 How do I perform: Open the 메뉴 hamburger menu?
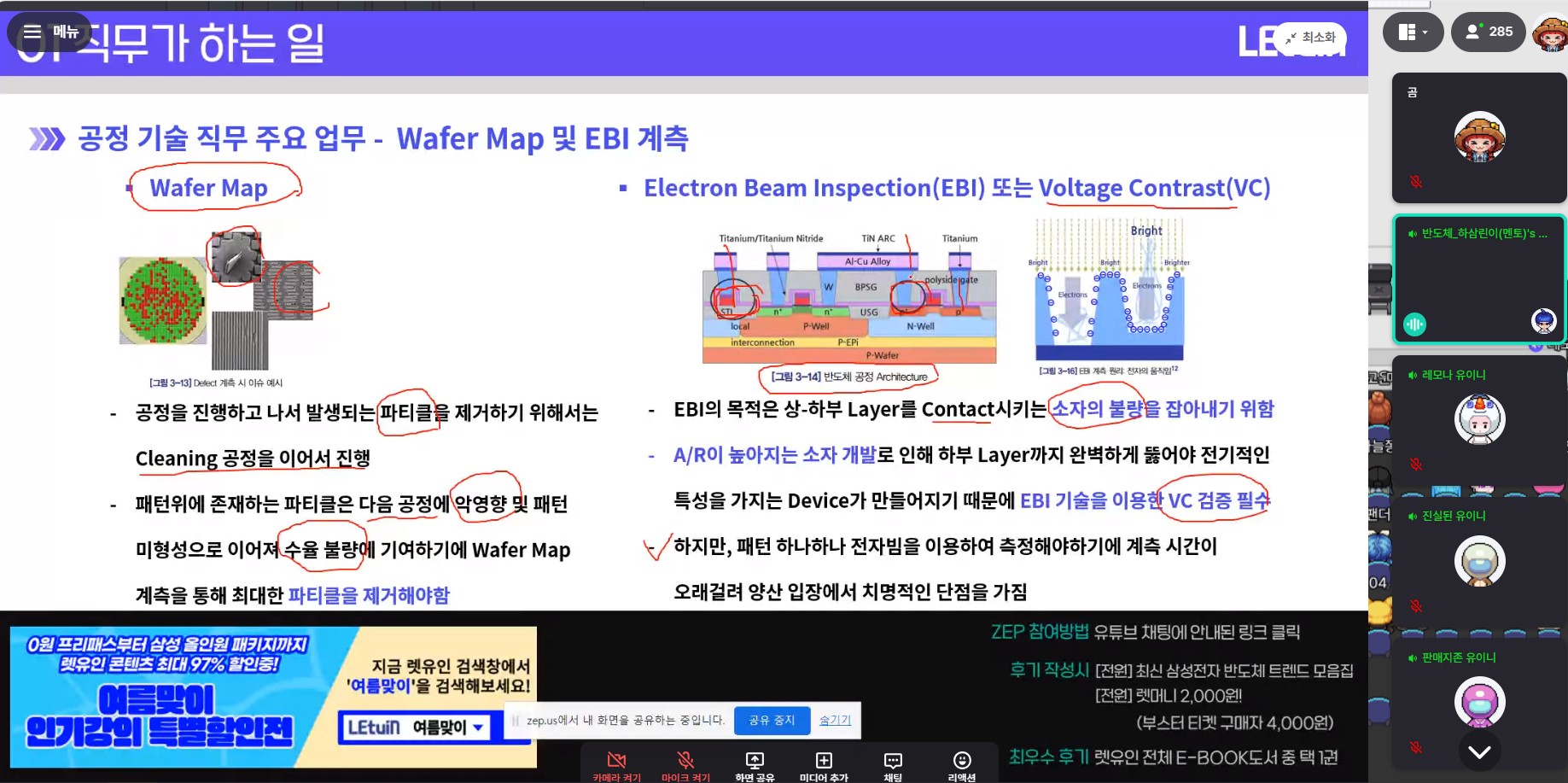50,32
